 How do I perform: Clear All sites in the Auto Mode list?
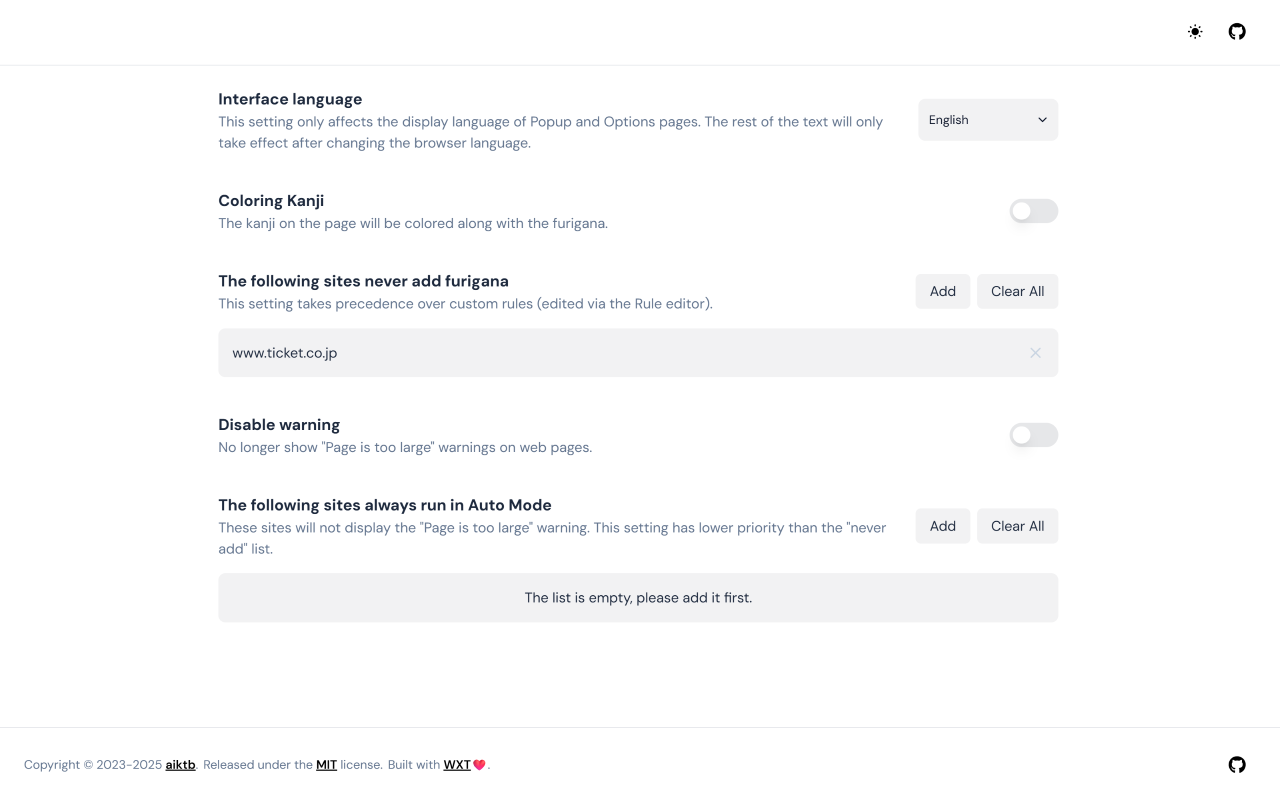click(1017, 526)
